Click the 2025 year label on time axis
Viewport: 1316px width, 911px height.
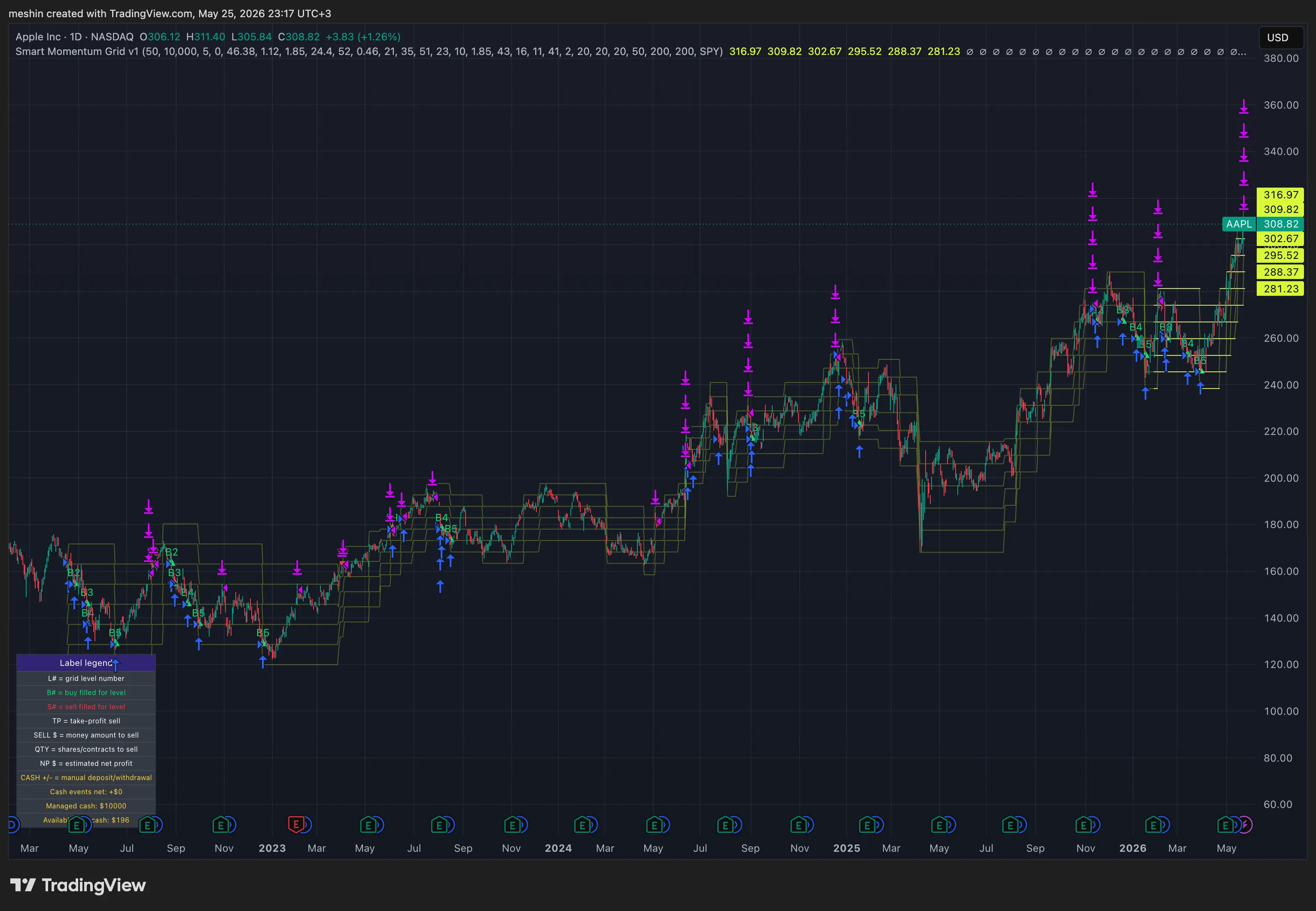click(x=846, y=847)
